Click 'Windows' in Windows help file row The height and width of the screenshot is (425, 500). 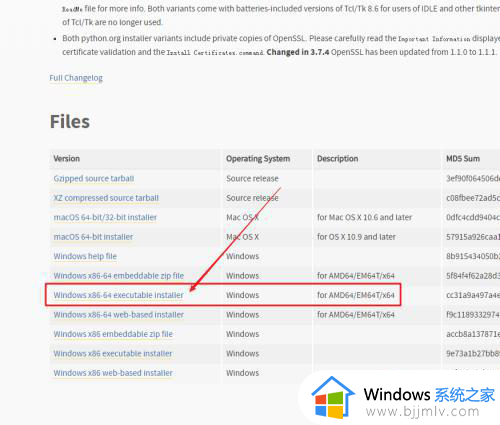coord(242,256)
